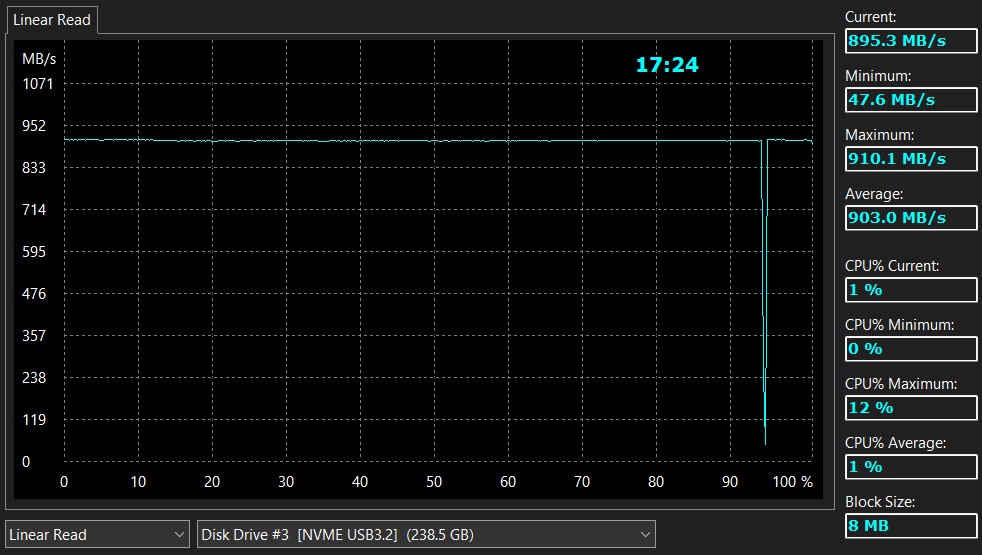
Task: Click the 833 label on the Y axis
Action: [x=34, y=168]
